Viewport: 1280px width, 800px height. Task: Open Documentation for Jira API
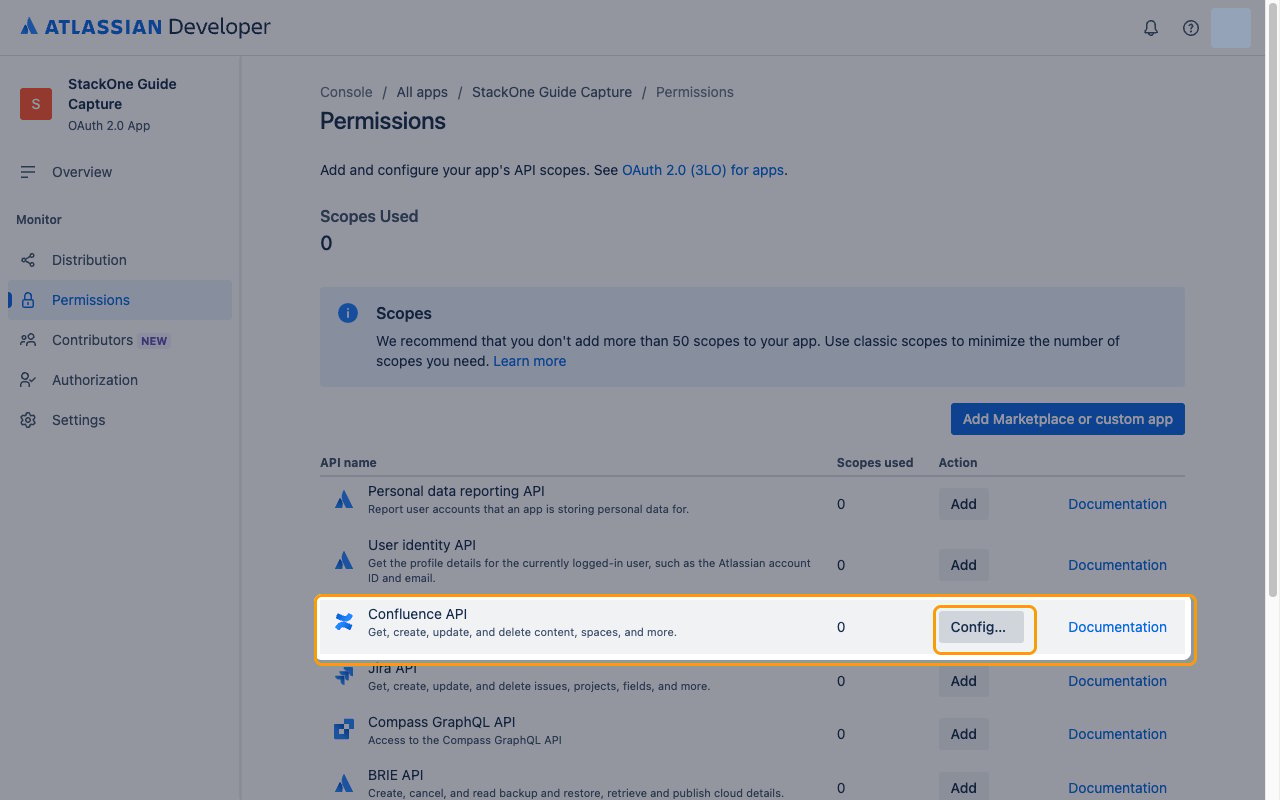(x=1117, y=681)
